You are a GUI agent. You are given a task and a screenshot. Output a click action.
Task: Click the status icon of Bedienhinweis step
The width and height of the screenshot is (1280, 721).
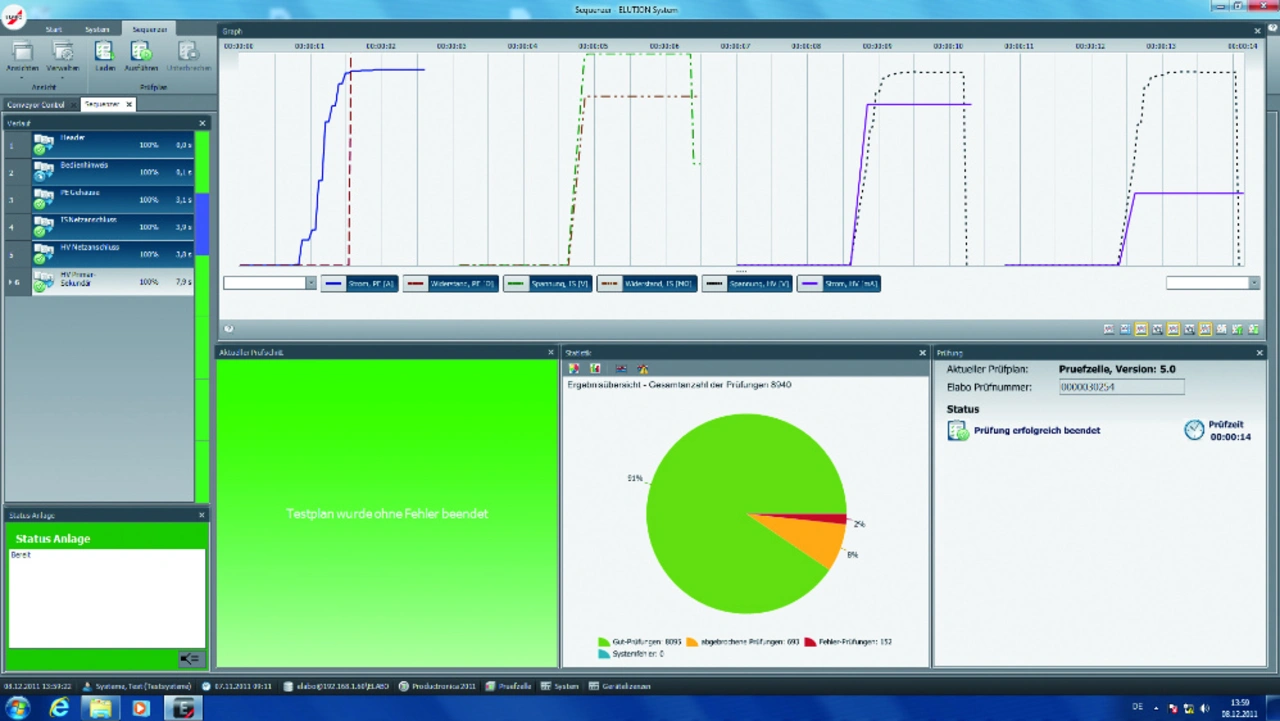(43, 172)
